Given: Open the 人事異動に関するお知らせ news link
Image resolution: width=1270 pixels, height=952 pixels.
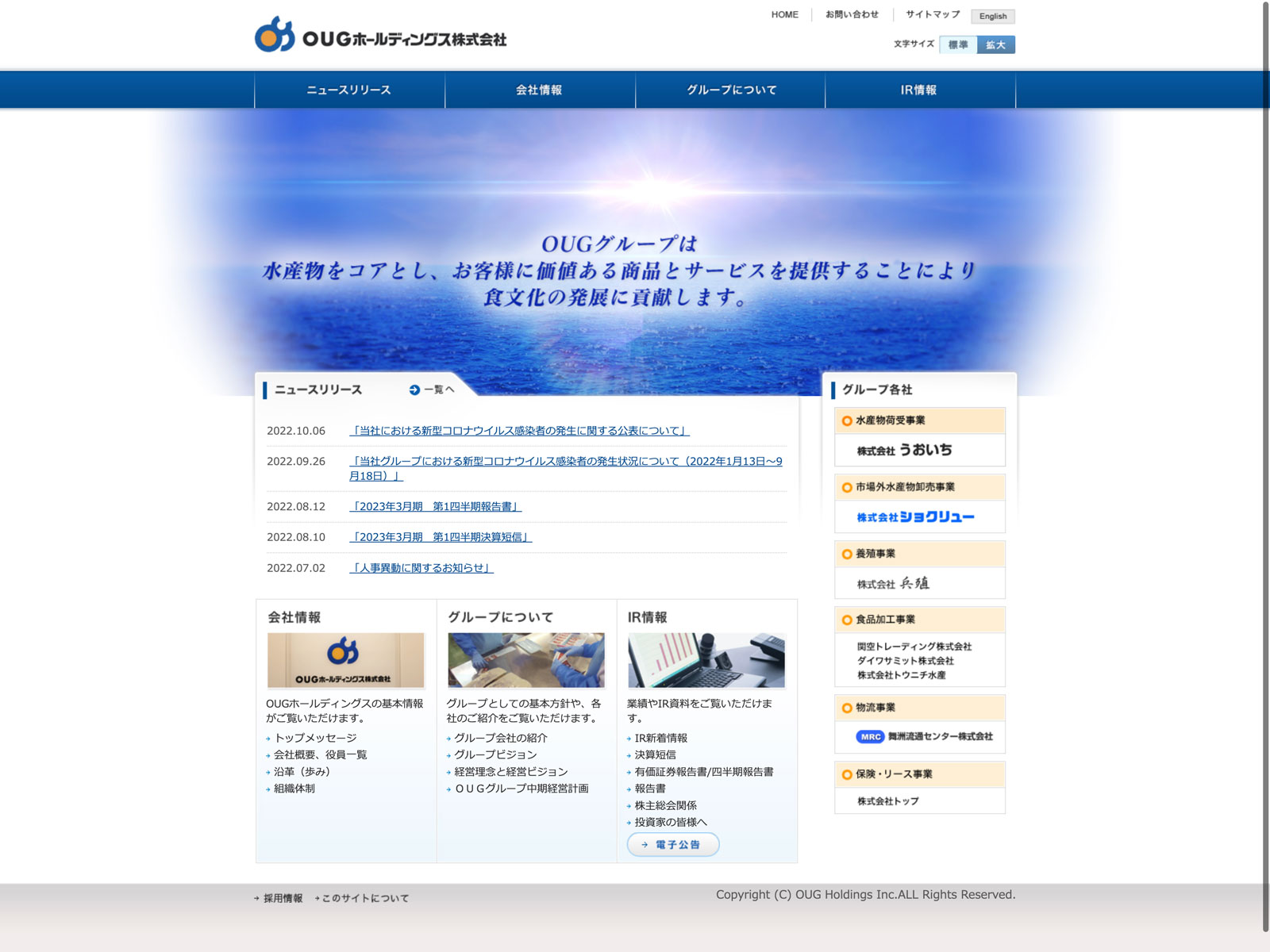Looking at the screenshot, I should pos(421,568).
